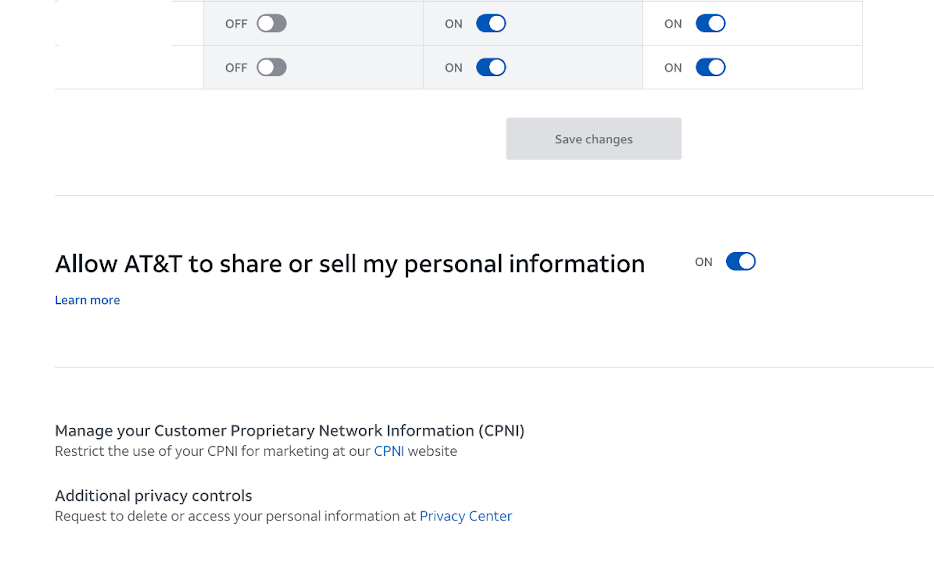Click the Additional privacy controls heading
Screen dimensions: 934x579
coord(153,495)
